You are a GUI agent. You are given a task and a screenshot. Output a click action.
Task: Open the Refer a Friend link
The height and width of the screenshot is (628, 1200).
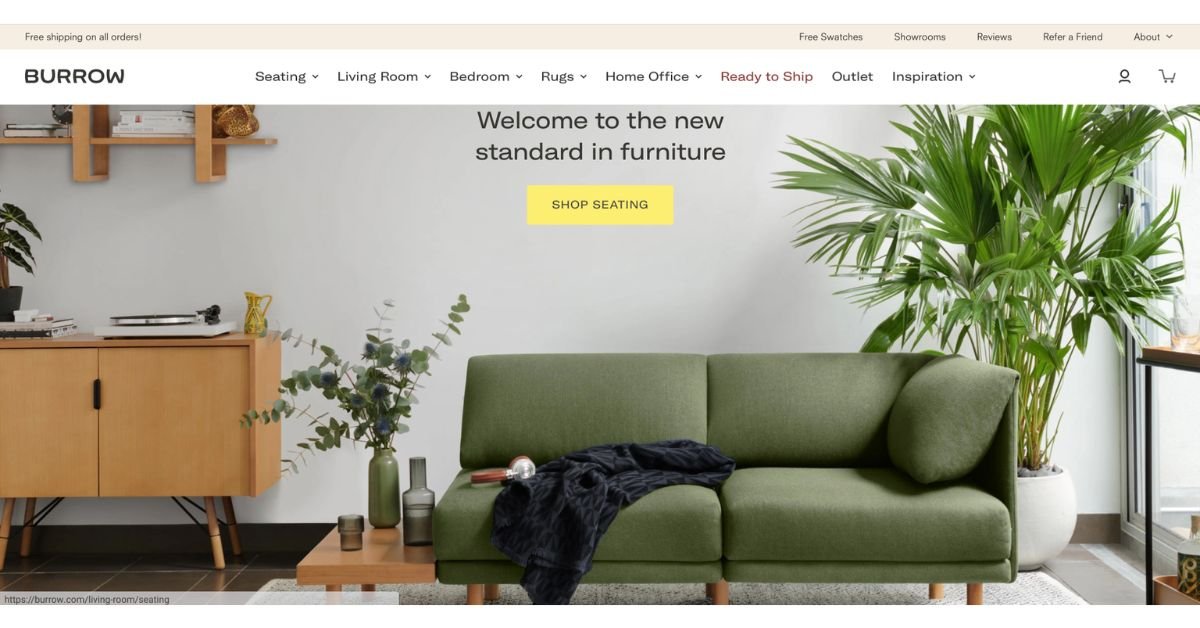(1073, 37)
